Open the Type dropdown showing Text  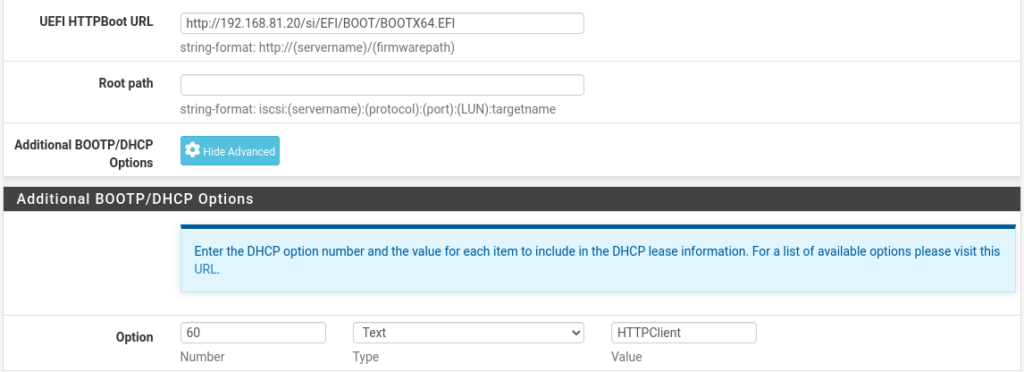pos(468,333)
